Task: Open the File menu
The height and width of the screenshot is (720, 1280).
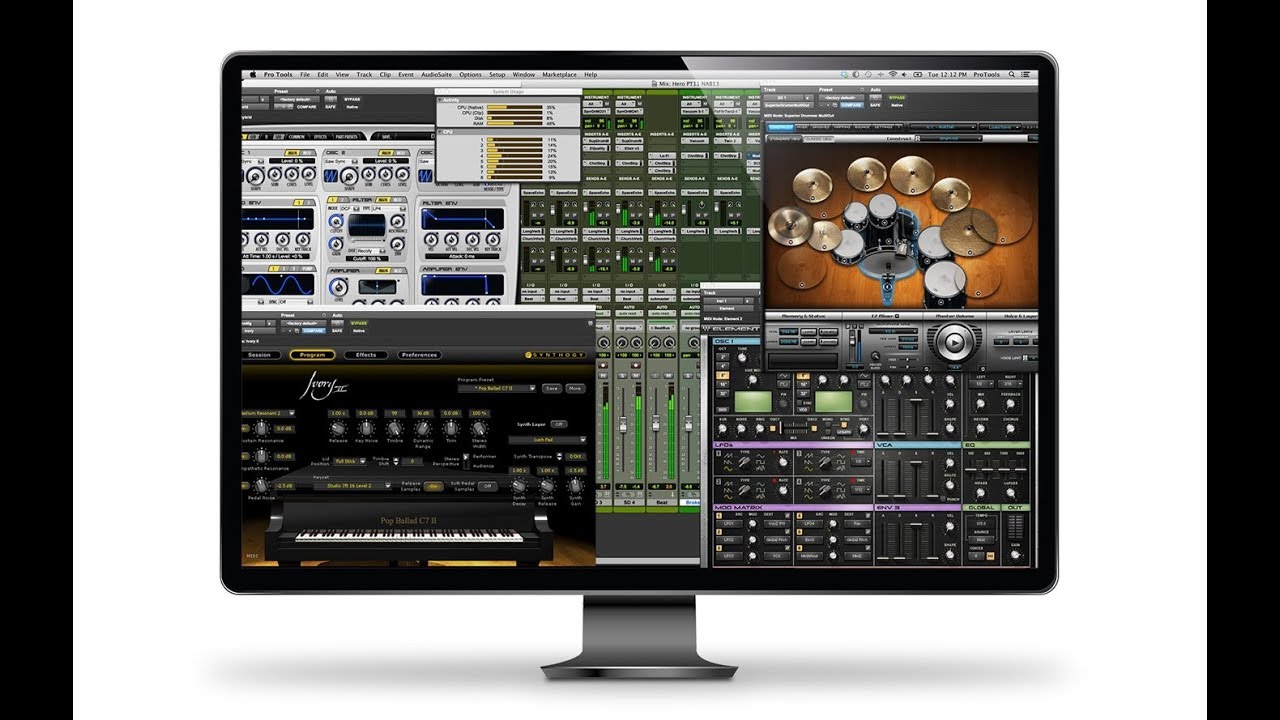Action: click(x=305, y=75)
